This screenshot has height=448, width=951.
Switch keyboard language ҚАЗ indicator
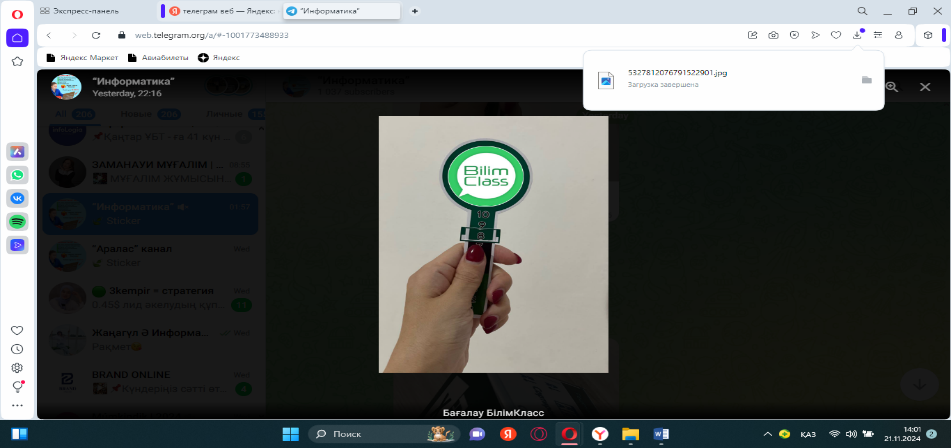tap(808, 434)
